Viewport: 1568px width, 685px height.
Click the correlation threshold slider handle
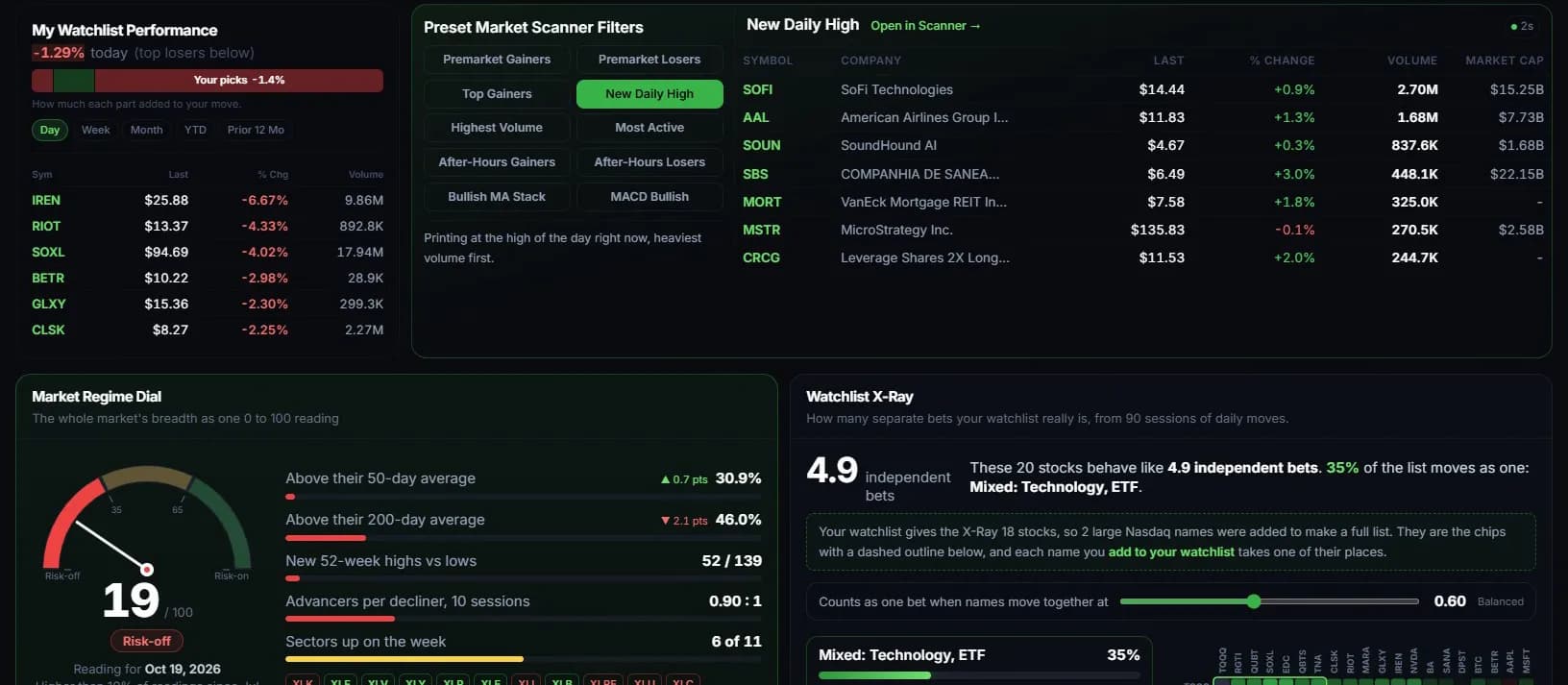pos(1253,601)
